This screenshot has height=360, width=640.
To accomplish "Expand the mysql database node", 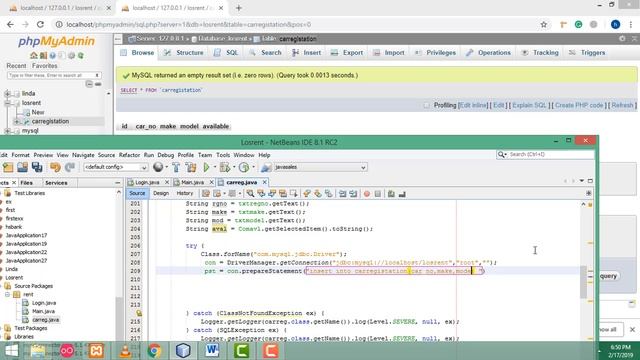I will (7, 131).
